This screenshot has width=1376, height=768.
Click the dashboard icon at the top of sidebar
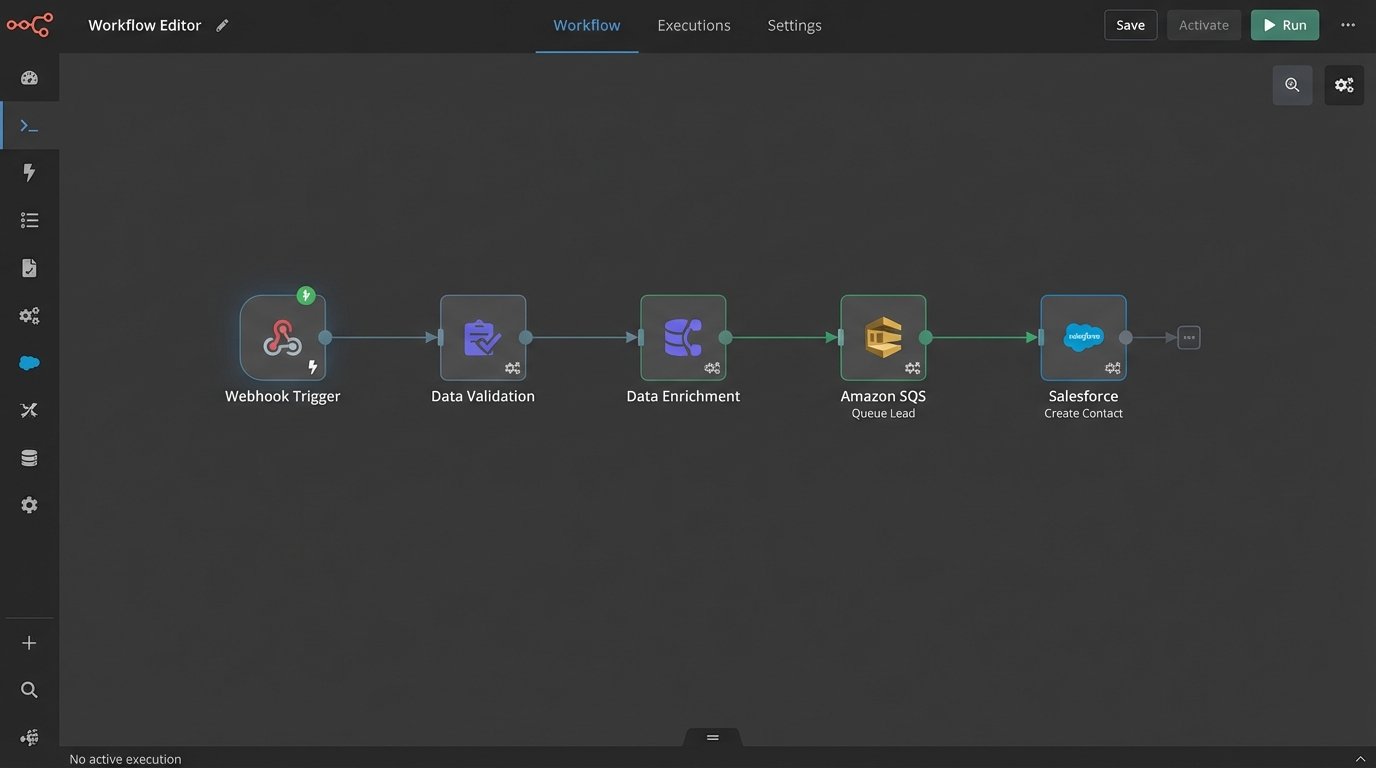point(26,75)
